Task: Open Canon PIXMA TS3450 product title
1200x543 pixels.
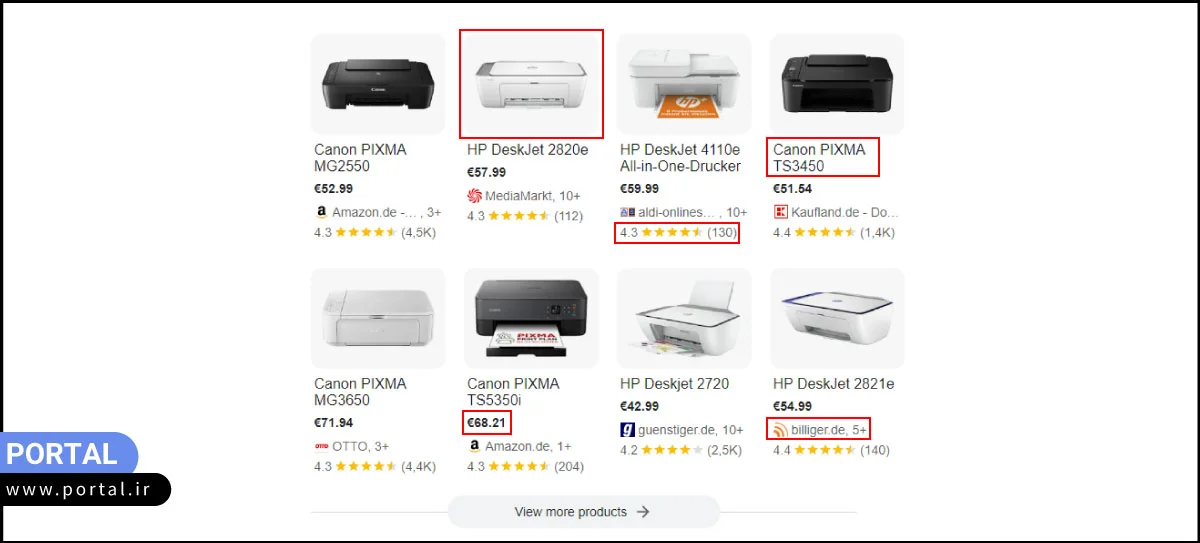Action: 819,158
